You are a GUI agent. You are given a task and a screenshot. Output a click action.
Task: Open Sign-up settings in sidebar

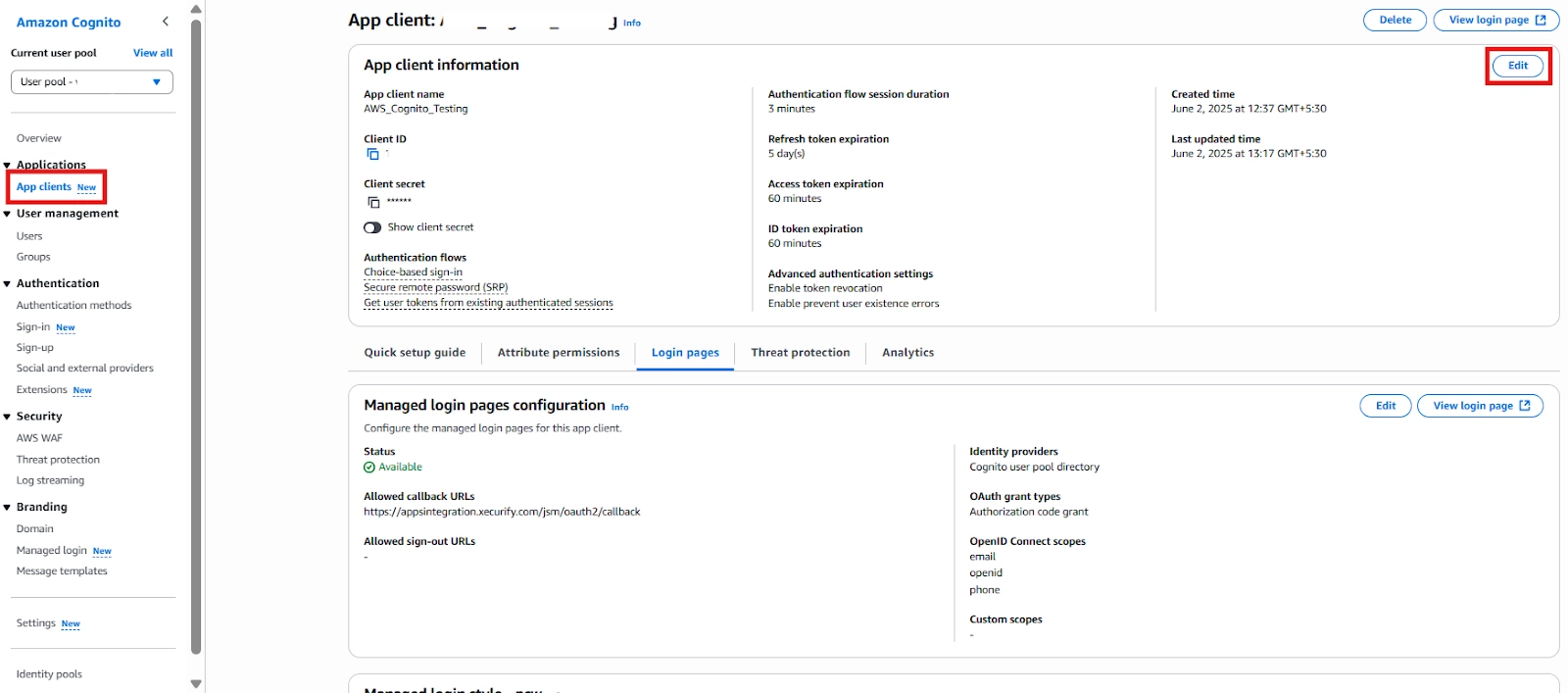[35, 348]
